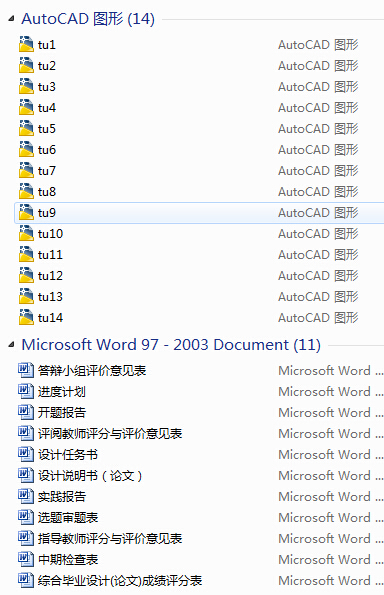Click the Microsoft Word type cell of 开题报告
Screen dimensions: 384x595
coord(331,412)
